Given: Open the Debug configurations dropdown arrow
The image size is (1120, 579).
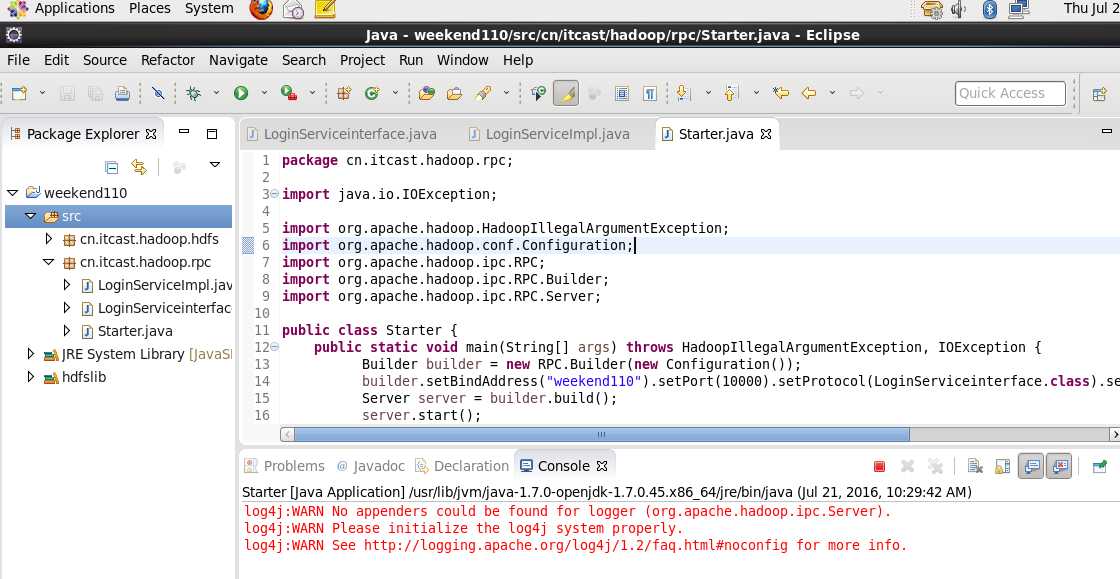Looking at the screenshot, I should 216,93.
